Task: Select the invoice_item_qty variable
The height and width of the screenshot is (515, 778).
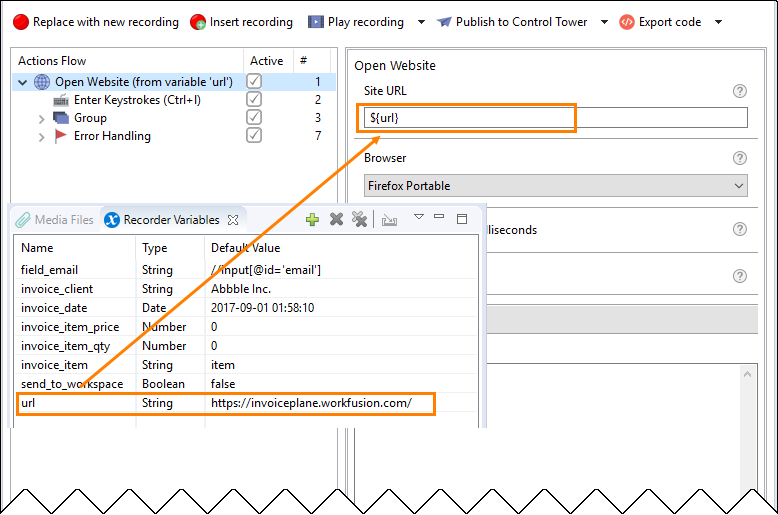Action: 65,346
